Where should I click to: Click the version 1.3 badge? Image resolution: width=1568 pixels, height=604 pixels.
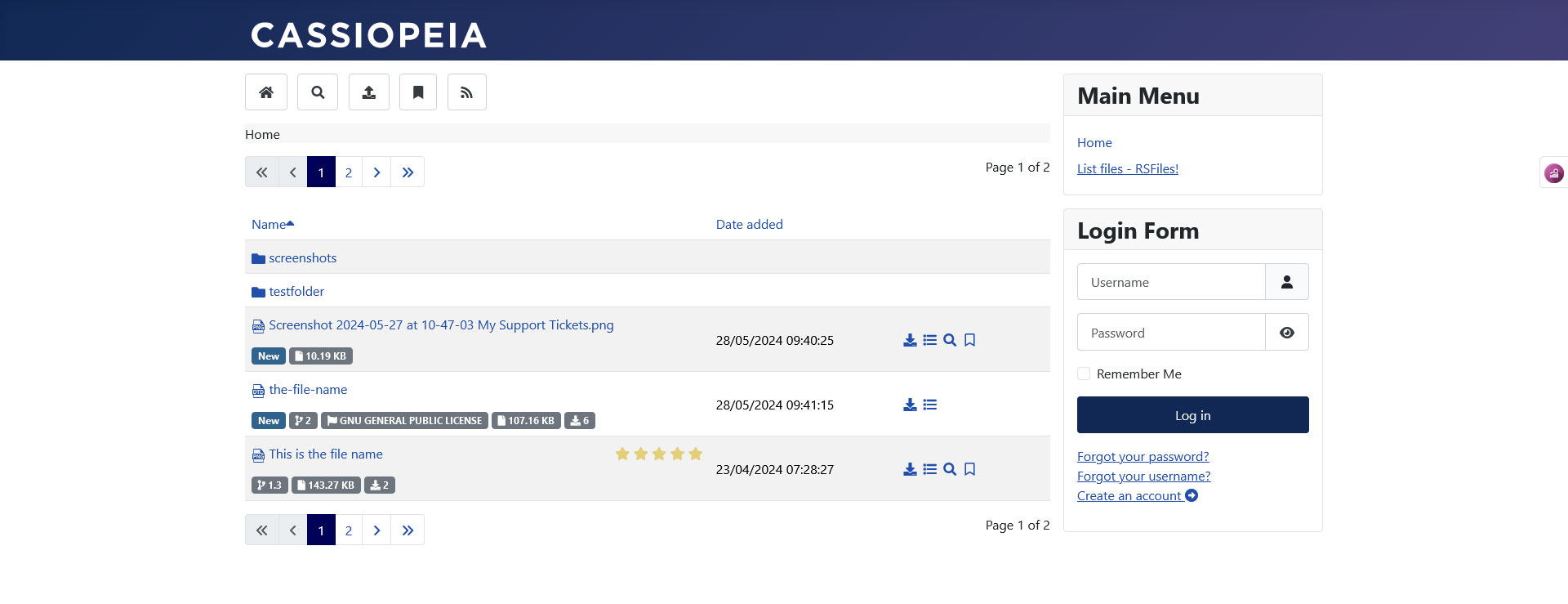(x=269, y=485)
